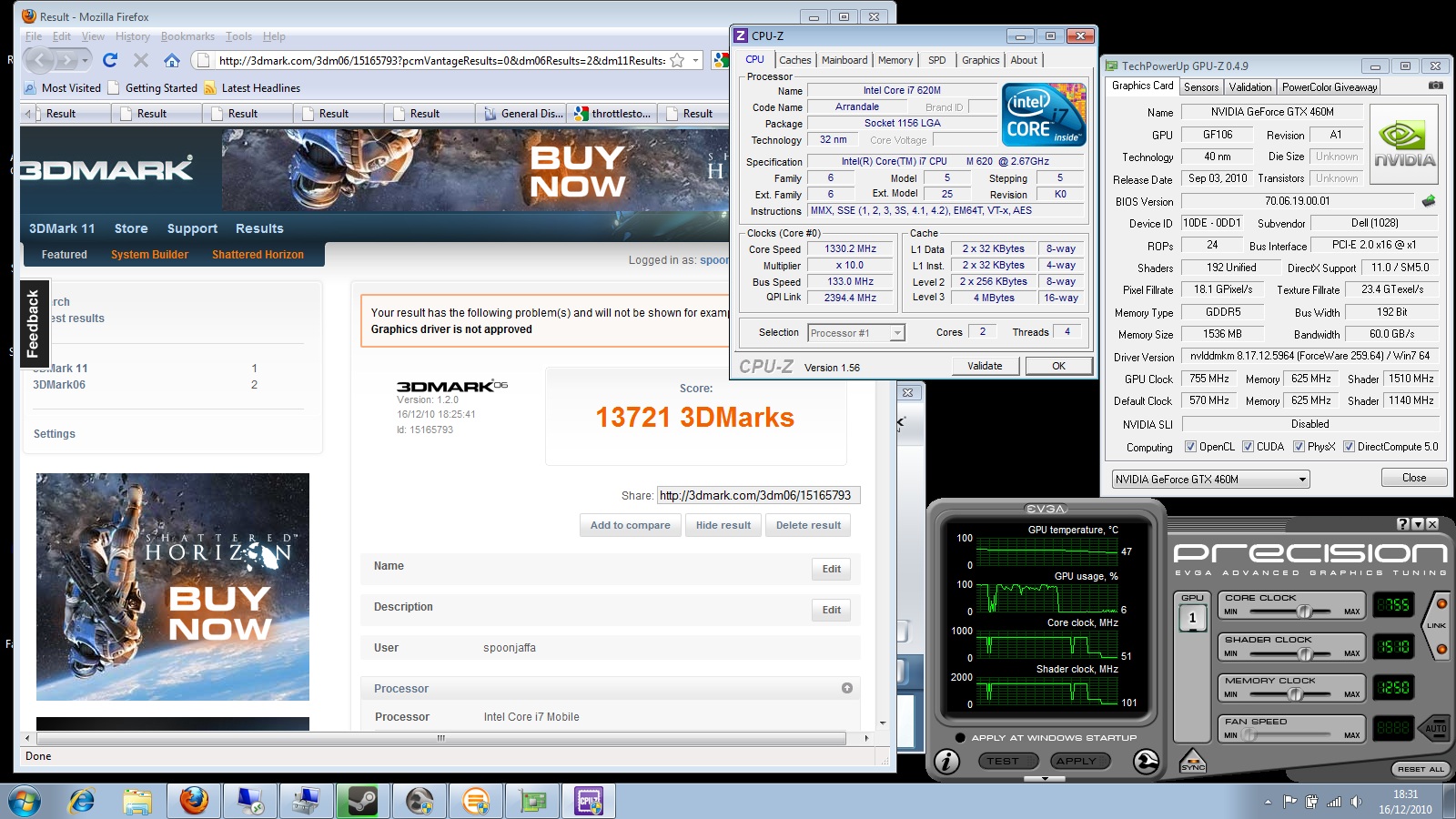The image size is (1456, 819).
Task: Open the Windows Start menu
Action: (25, 801)
